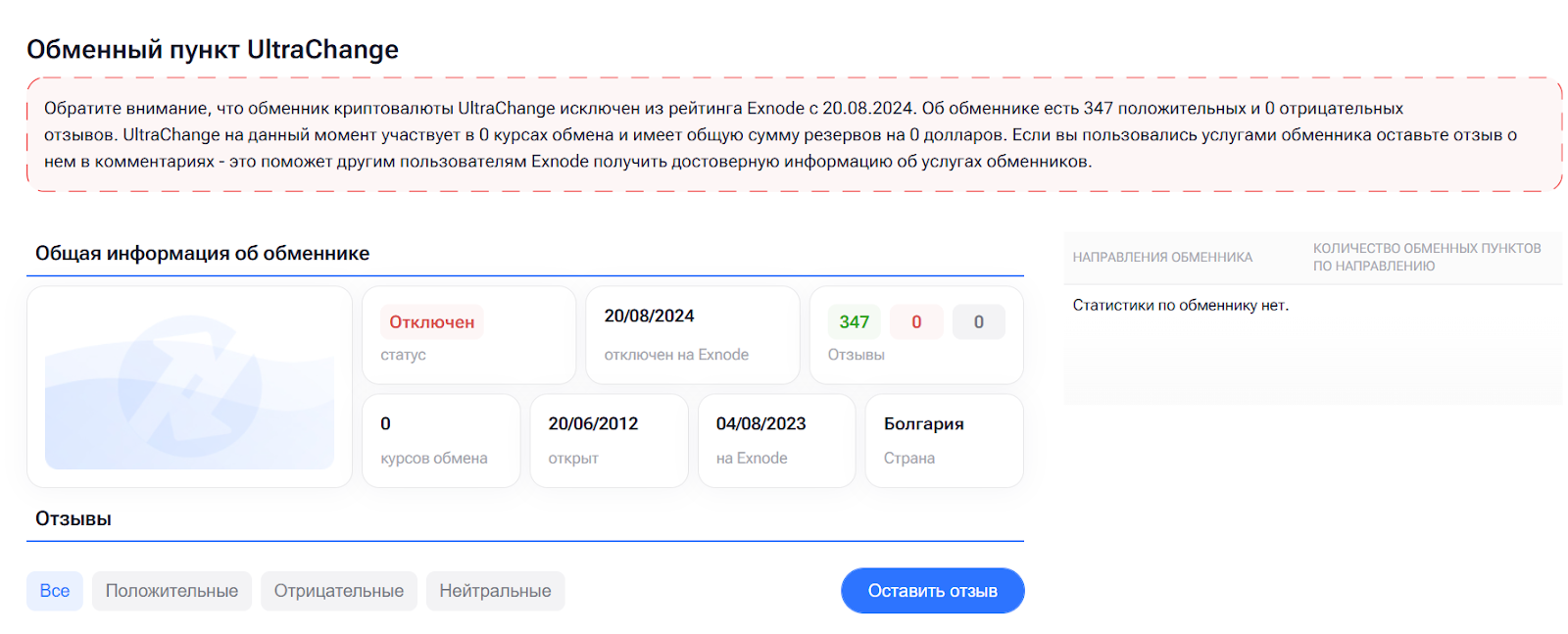The image size is (1568, 634).
Task: Click the 0 курсов обмена value
Action: point(385,424)
